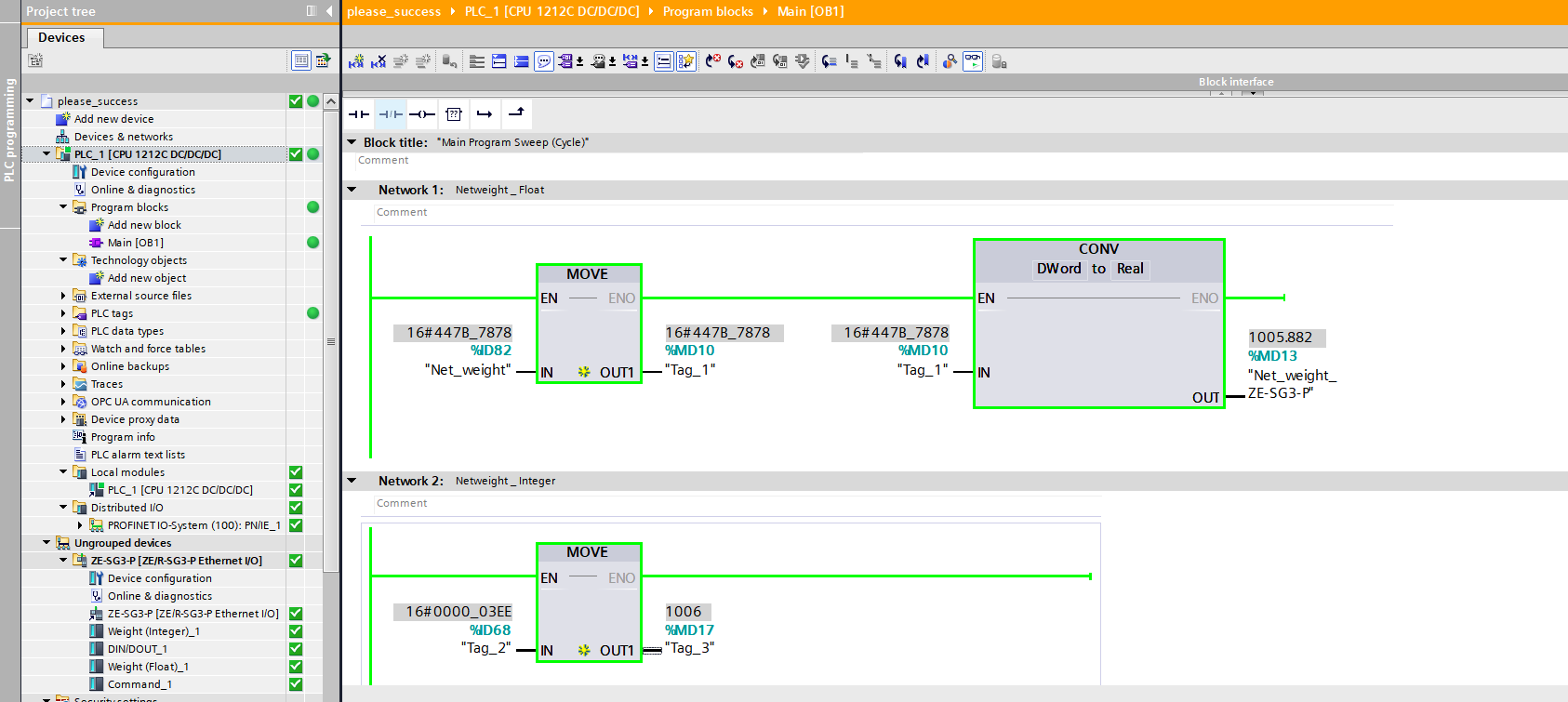
Task: Click PLC_1 in the breadcrumb path
Action: (x=551, y=11)
